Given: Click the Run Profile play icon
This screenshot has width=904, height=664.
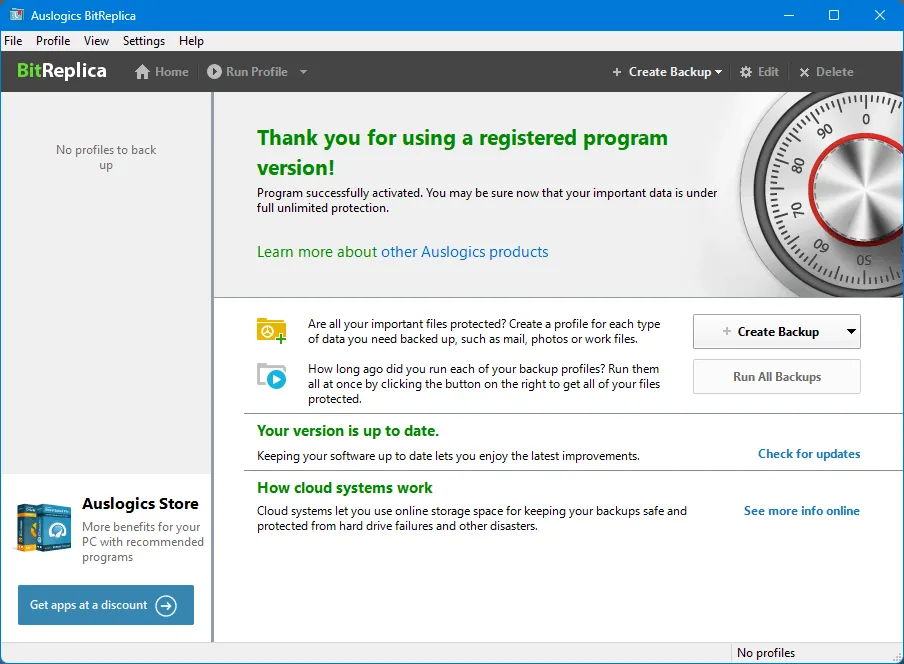Looking at the screenshot, I should pyautogui.click(x=214, y=71).
